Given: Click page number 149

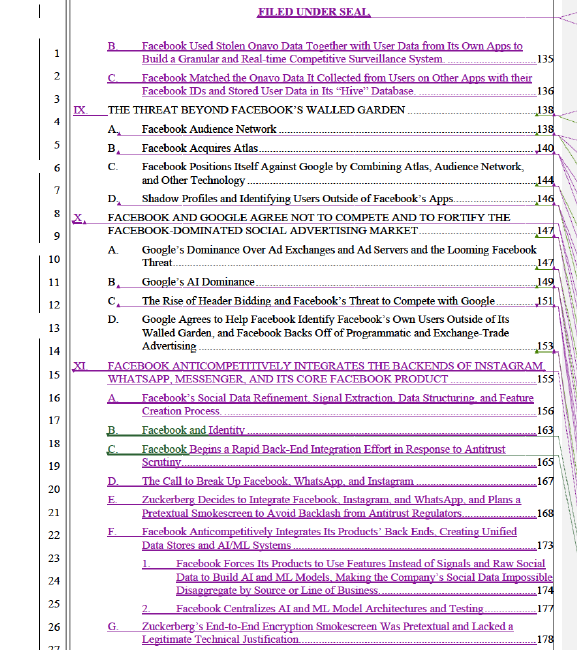Looking at the screenshot, I should coord(545,282).
